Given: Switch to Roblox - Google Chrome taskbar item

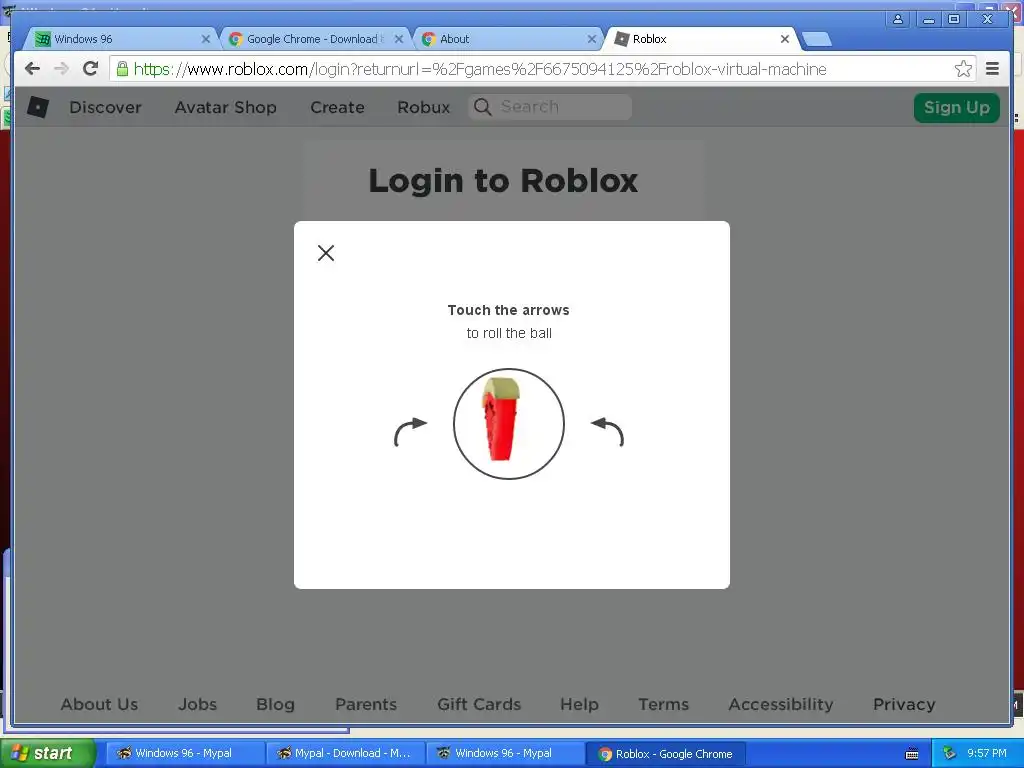Looking at the screenshot, I should click(x=665, y=754).
